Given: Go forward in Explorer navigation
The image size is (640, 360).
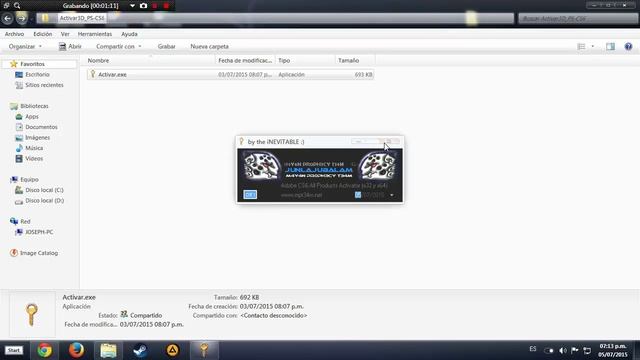Looking at the screenshot, I should [22, 18].
